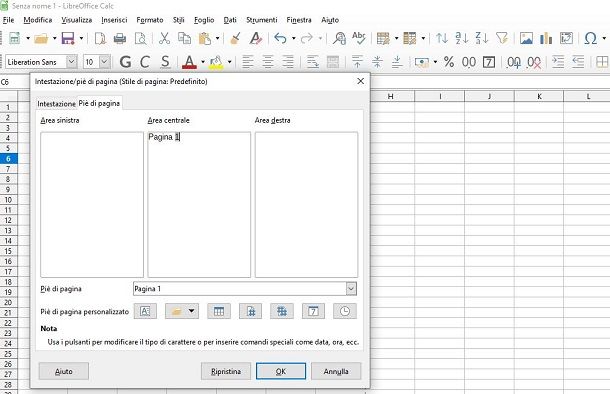
Task: Click the Export as PDF icon
Action: click(x=100, y=38)
